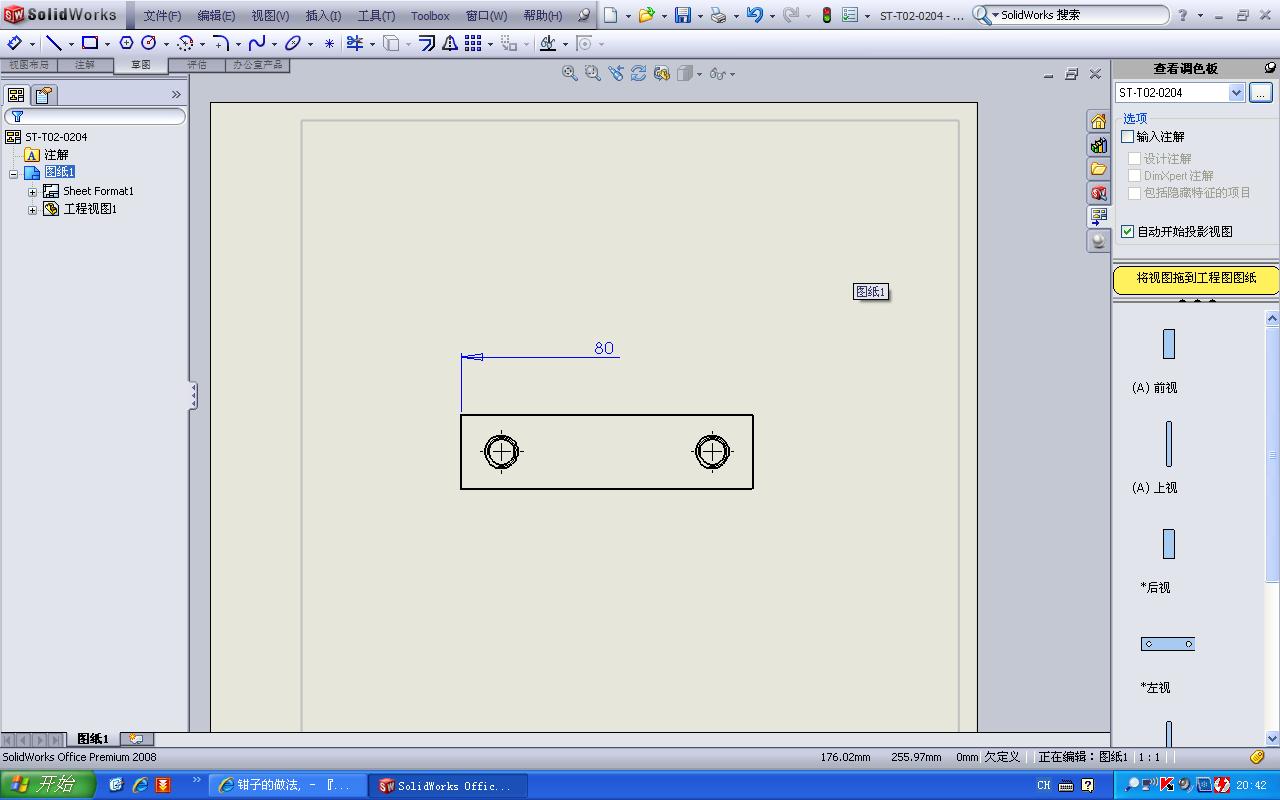Open the Line tool dropdown arrow
Viewport: 1280px width, 800px height.
pos(71,44)
